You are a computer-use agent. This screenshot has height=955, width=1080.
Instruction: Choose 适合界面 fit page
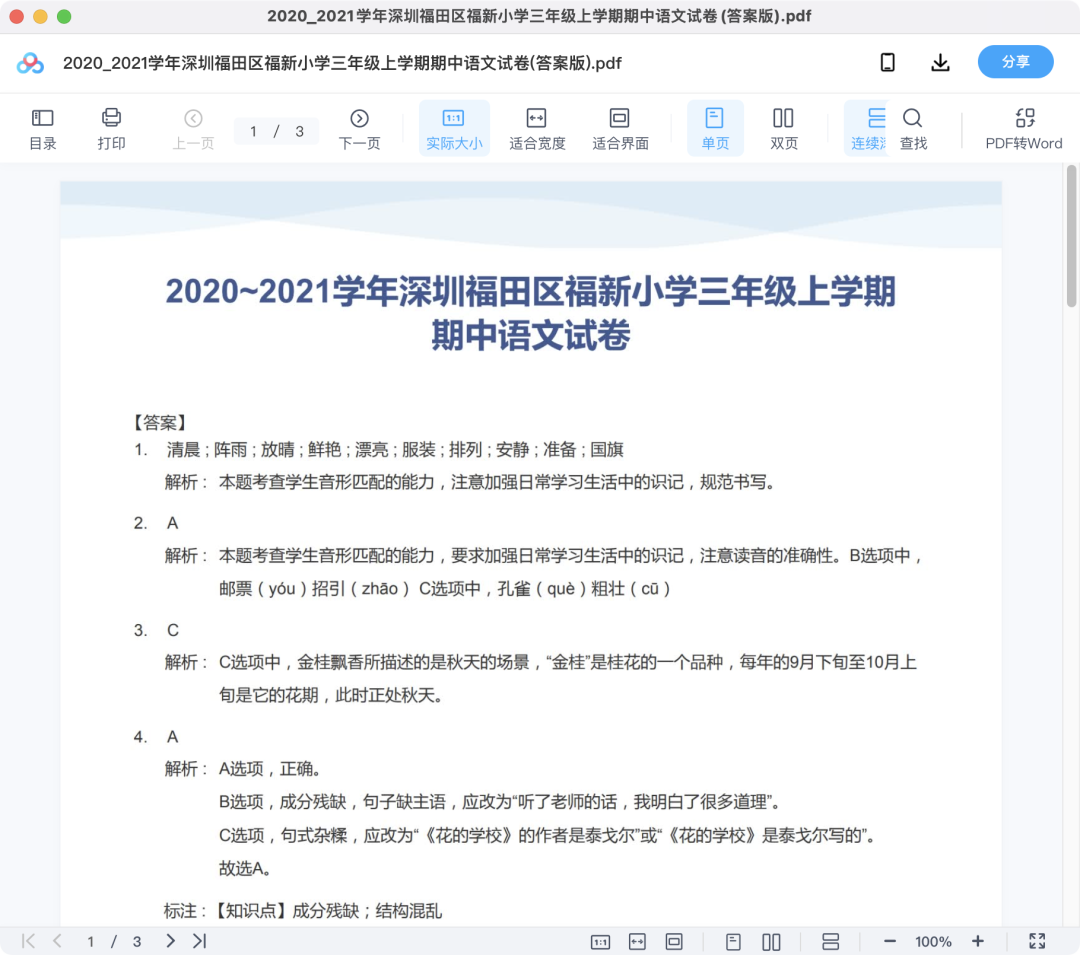coord(620,129)
